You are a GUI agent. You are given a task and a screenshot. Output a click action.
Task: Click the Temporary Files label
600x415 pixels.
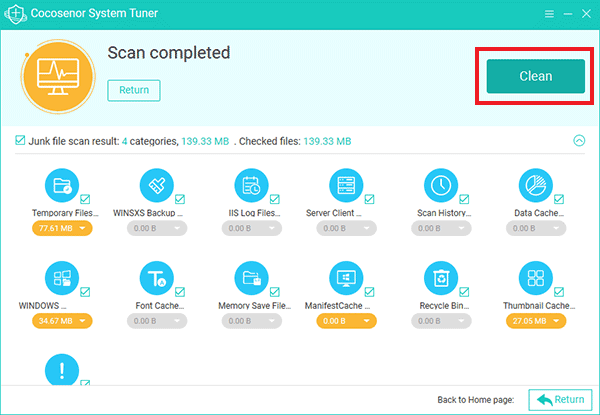[65, 213]
